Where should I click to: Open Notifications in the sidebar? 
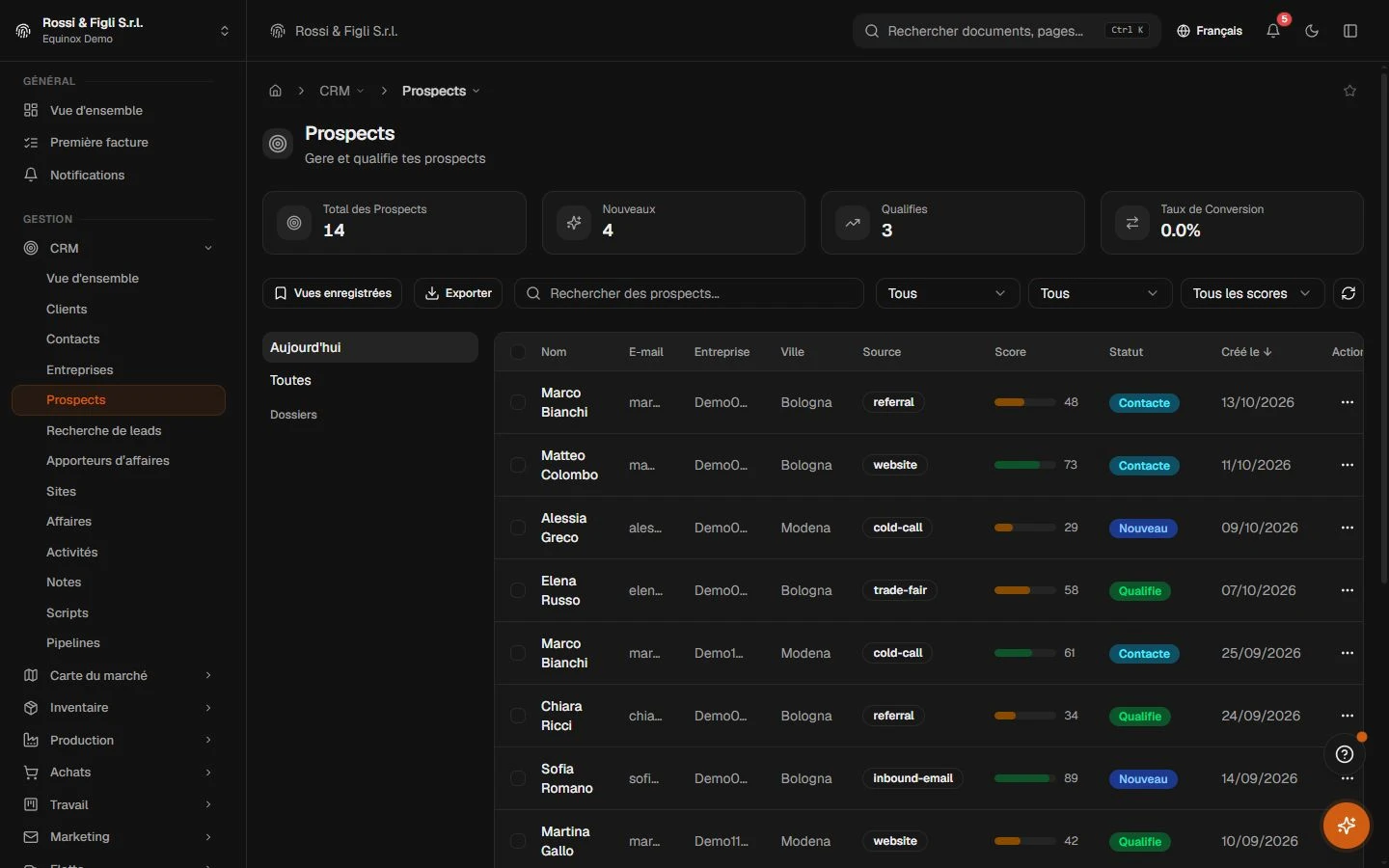(119, 175)
